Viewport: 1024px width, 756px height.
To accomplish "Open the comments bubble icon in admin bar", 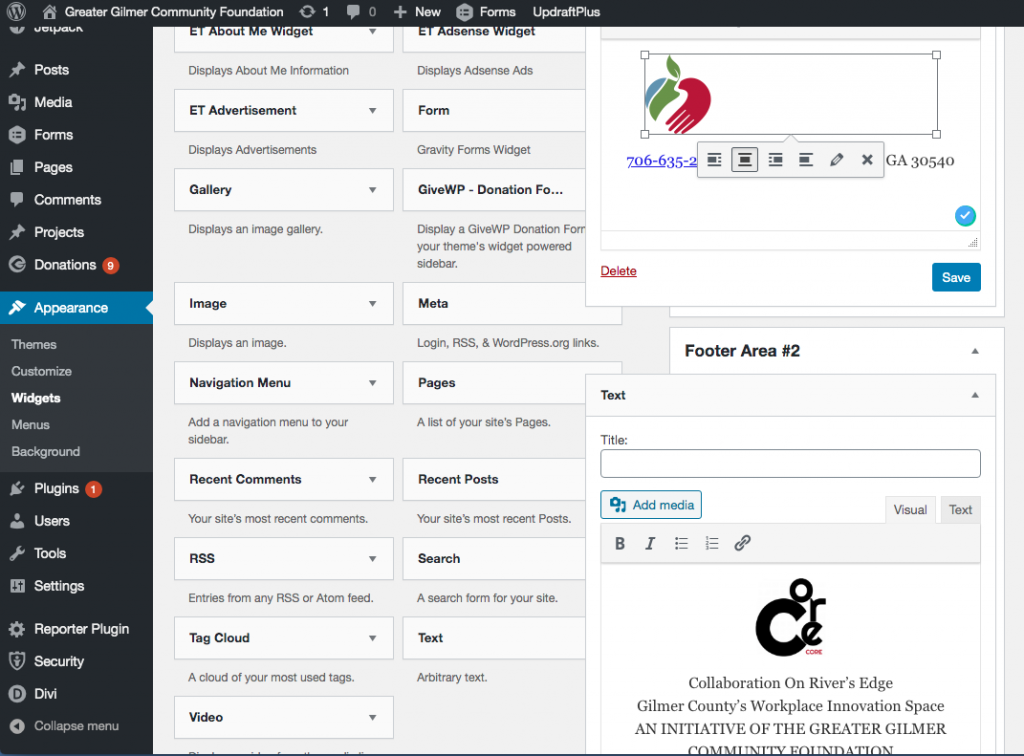I will pos(353,11).
